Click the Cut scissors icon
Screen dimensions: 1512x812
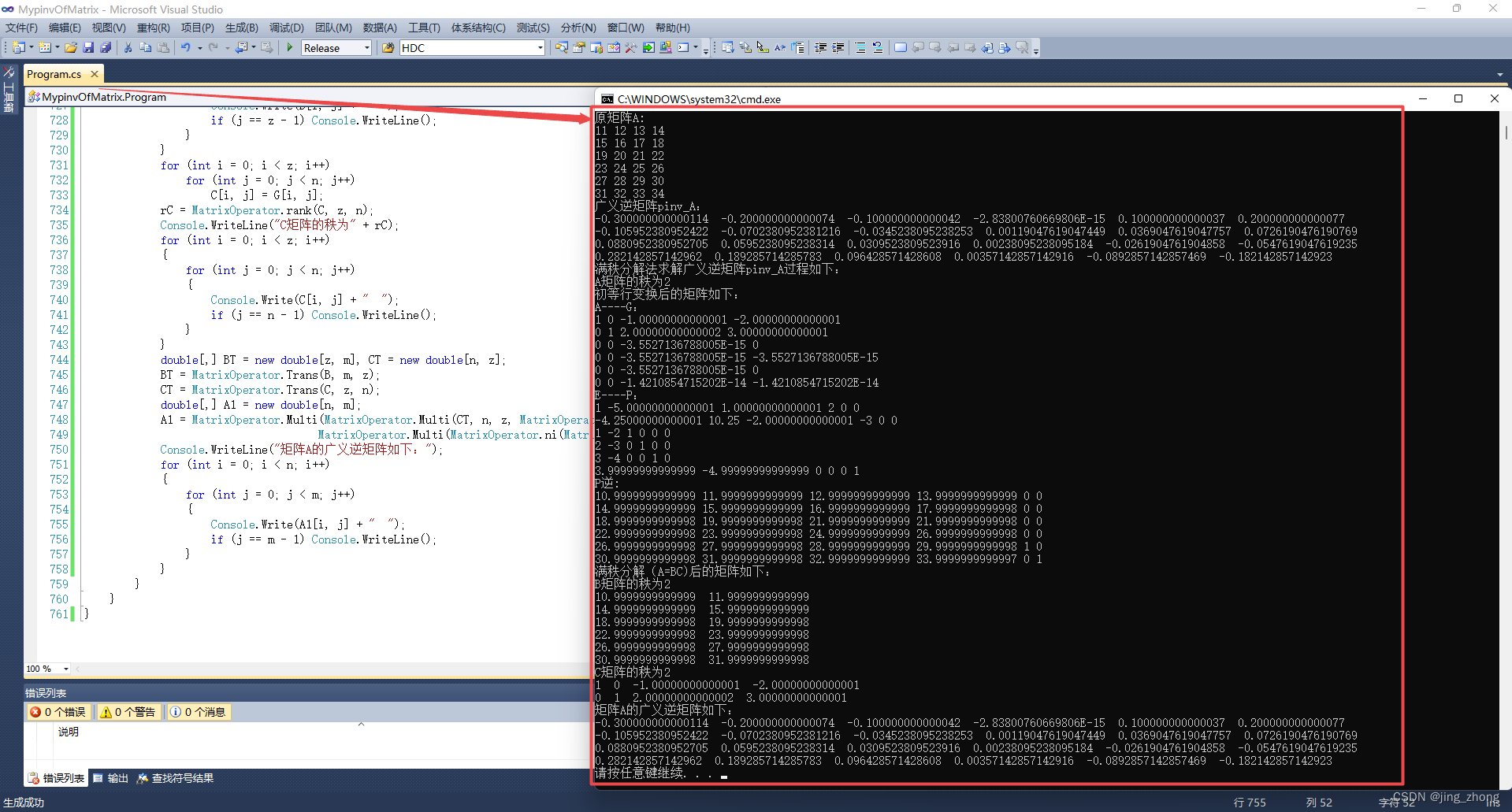(128, 48)
